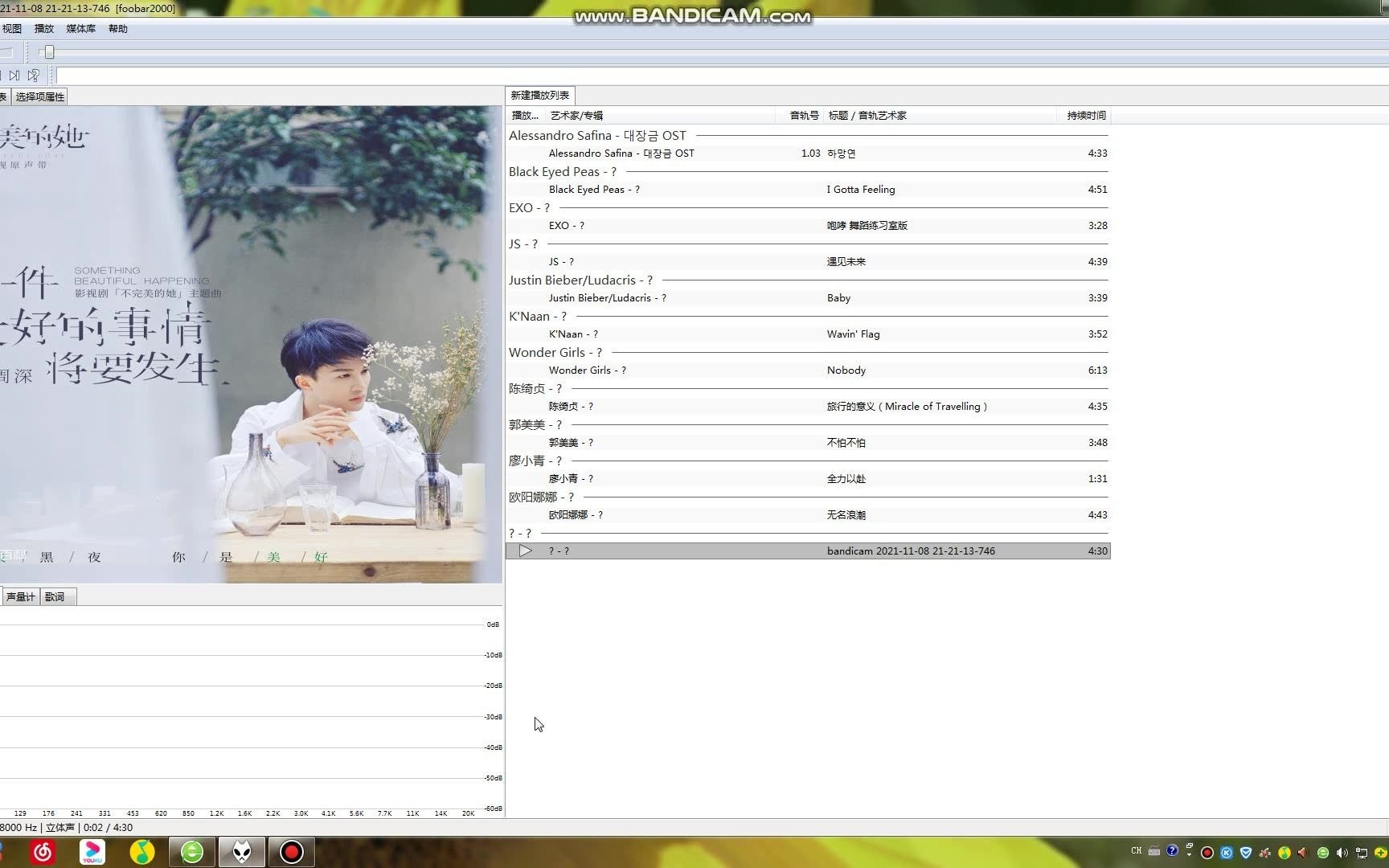
Task: Click the white system volume speaker icon
Action: tap(1342, 853)
